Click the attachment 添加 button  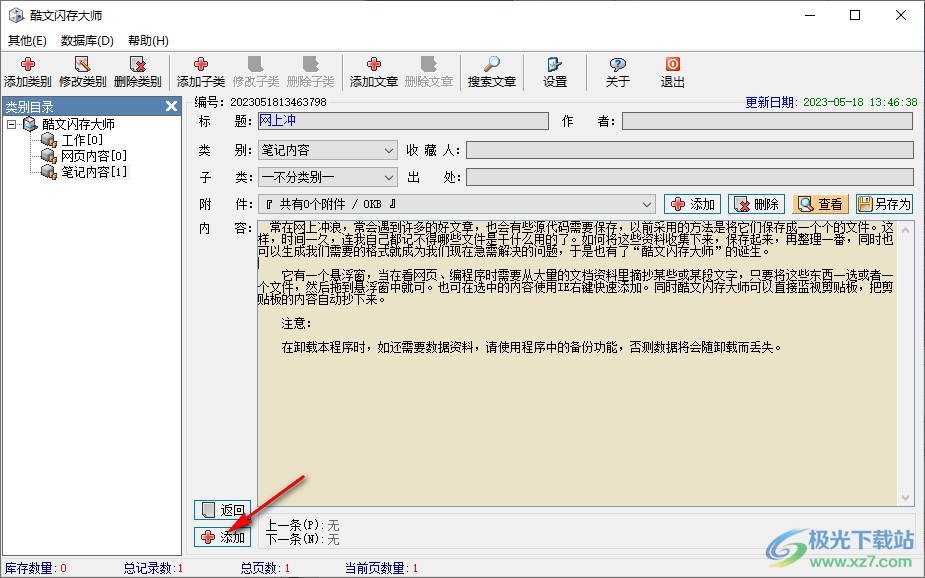click(x=693, y=205)
